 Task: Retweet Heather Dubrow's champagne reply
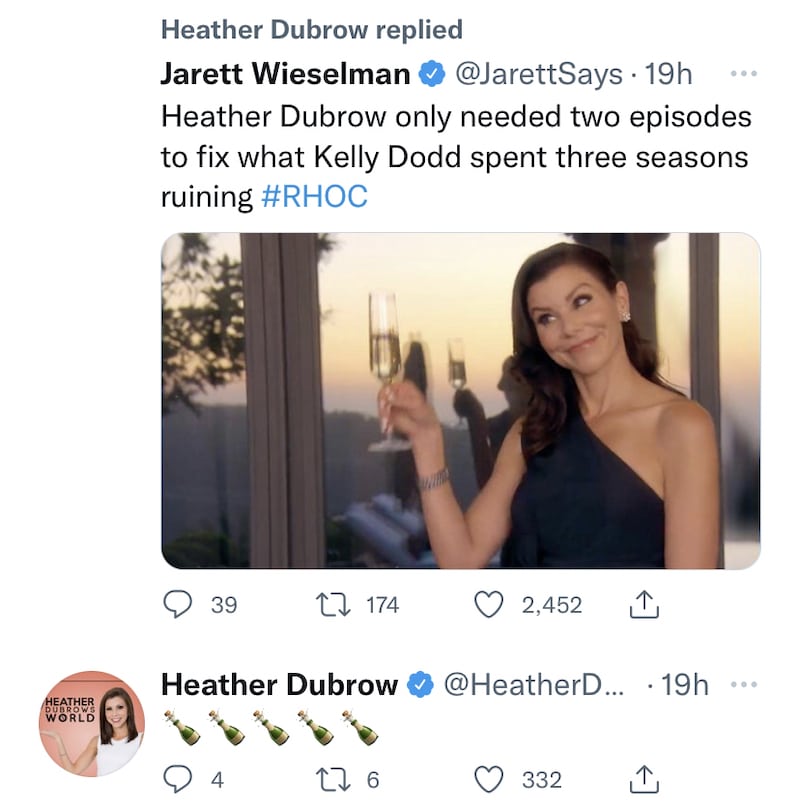[x=328, y=779]
